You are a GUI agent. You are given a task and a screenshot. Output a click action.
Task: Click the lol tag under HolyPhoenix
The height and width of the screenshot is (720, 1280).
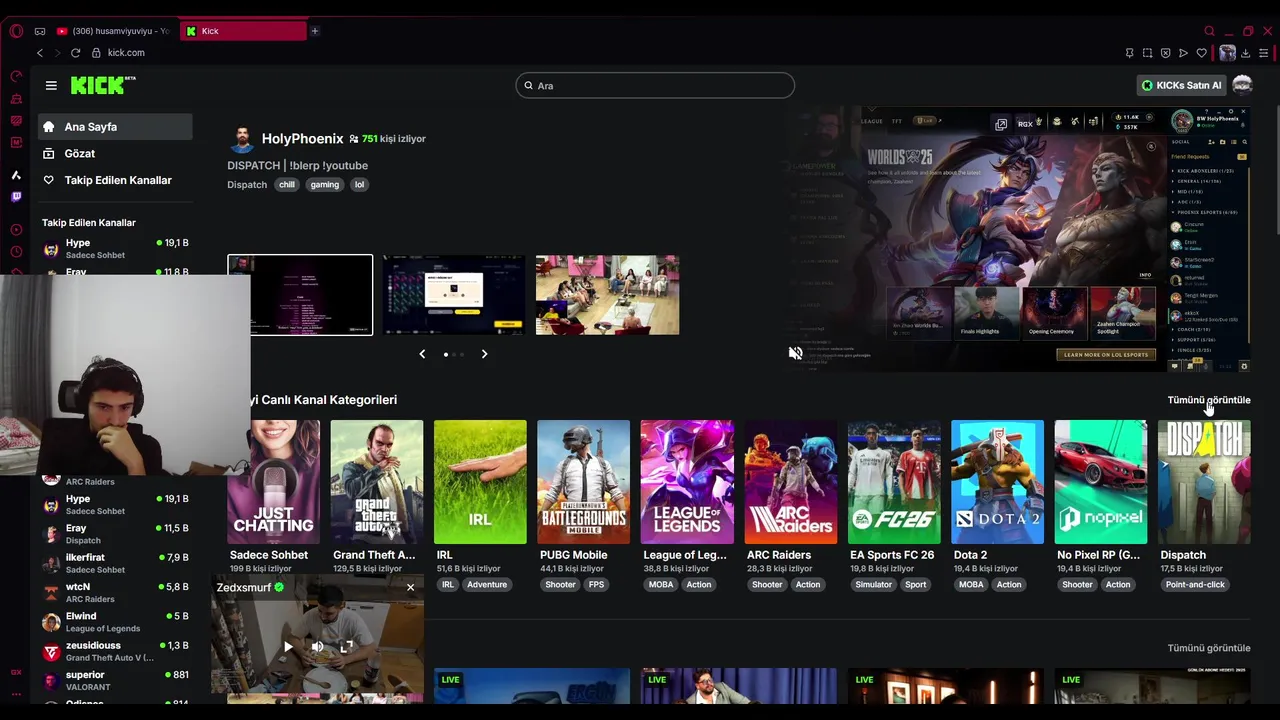pyautogui.click(x=359, y=184)
